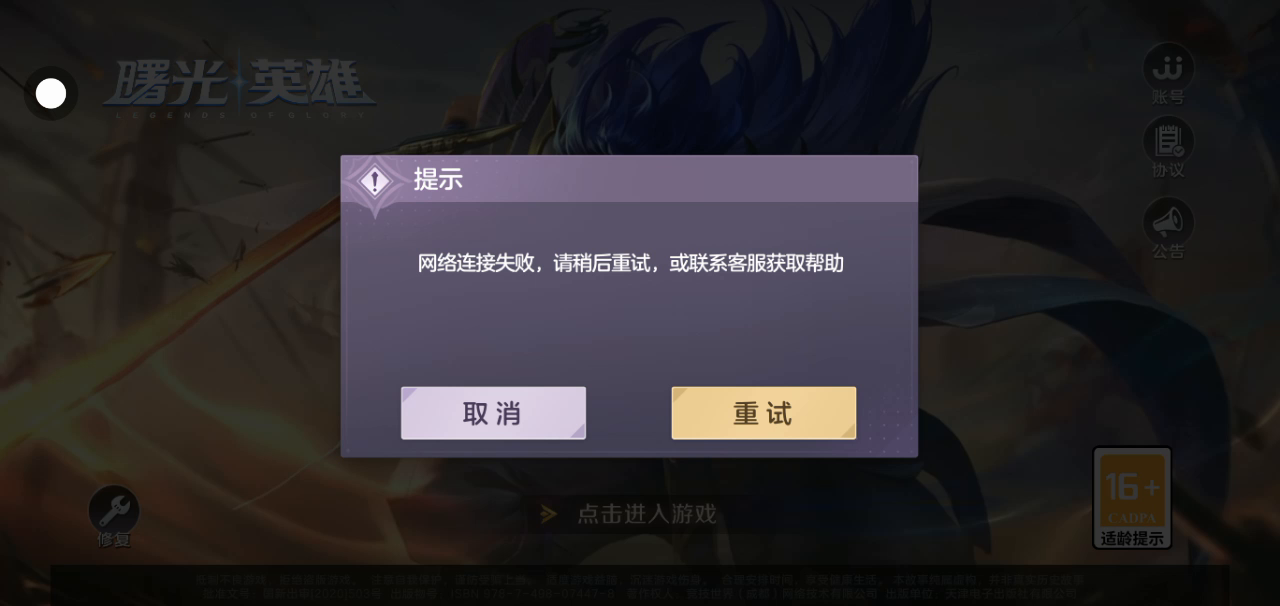Click the 曙光英雄 game logo
1280x606 pixels.
[x=239, y=88]
